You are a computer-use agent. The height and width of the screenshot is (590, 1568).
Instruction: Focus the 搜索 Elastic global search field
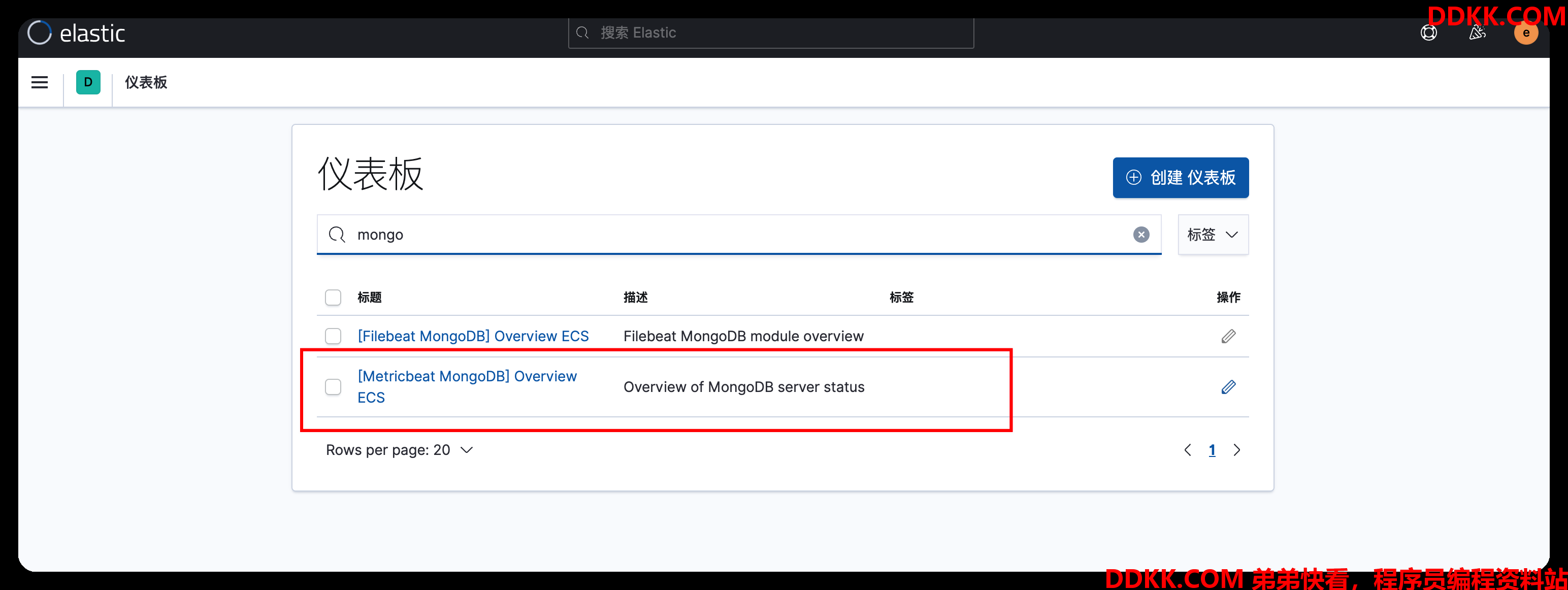(771, 33)
